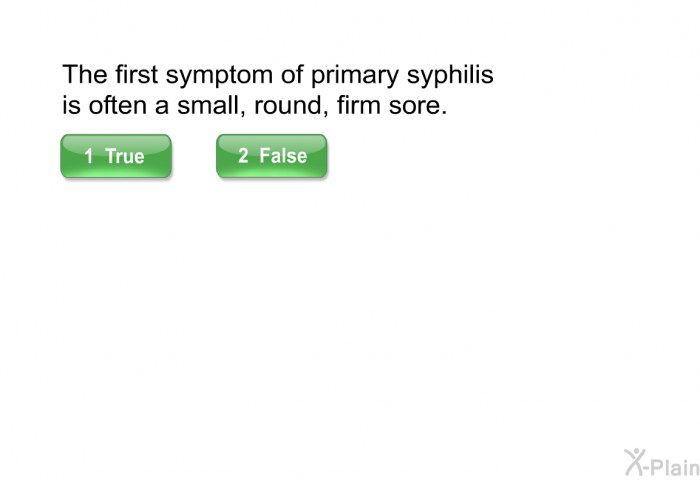The height and width of the screenshot is (480, 700).
Task: Choose the False answer button
Action: [x=271, y=156]
